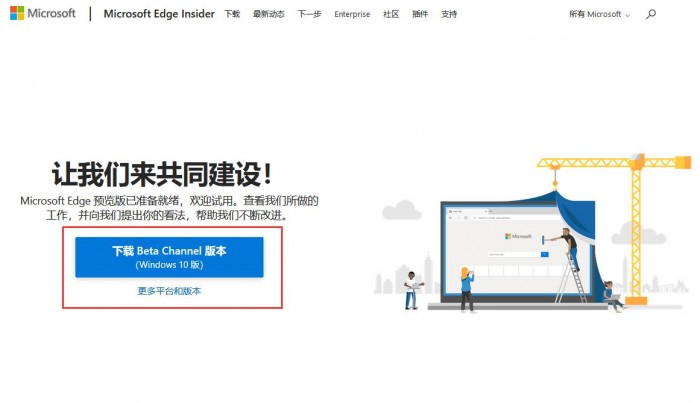Open the 下载 menu item

232,14
